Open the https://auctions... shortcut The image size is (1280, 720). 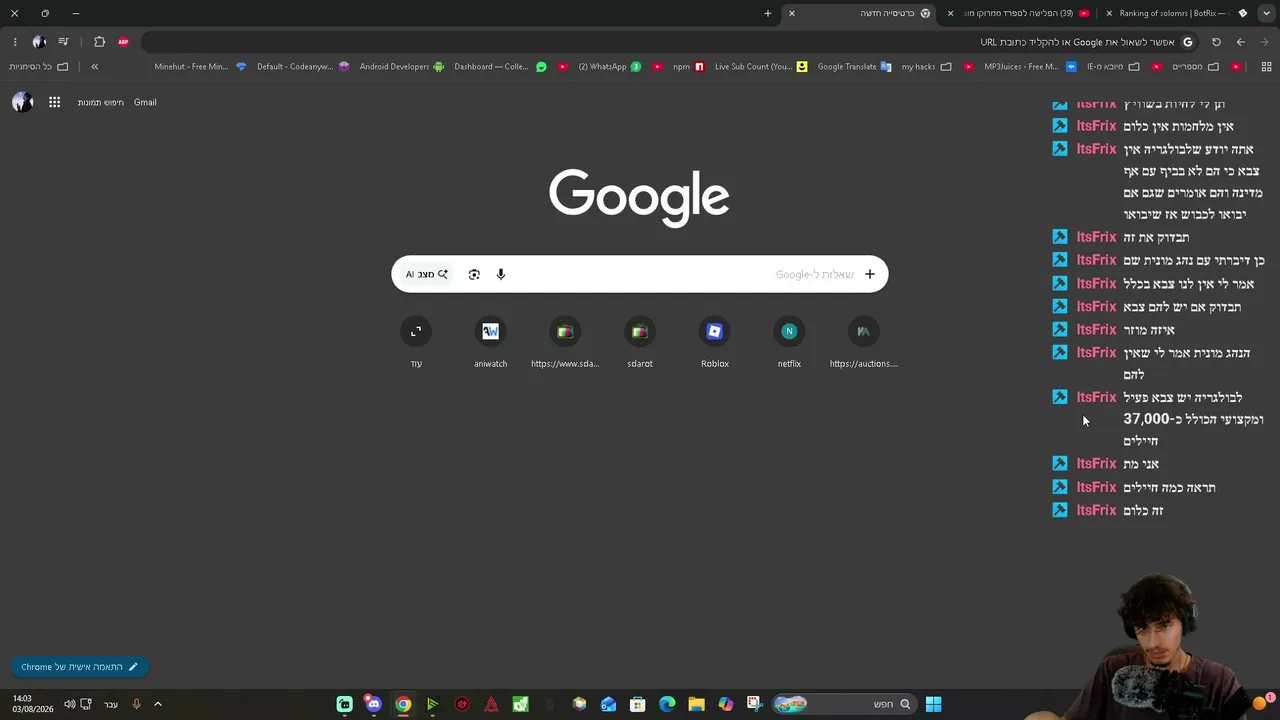point(864,343)
